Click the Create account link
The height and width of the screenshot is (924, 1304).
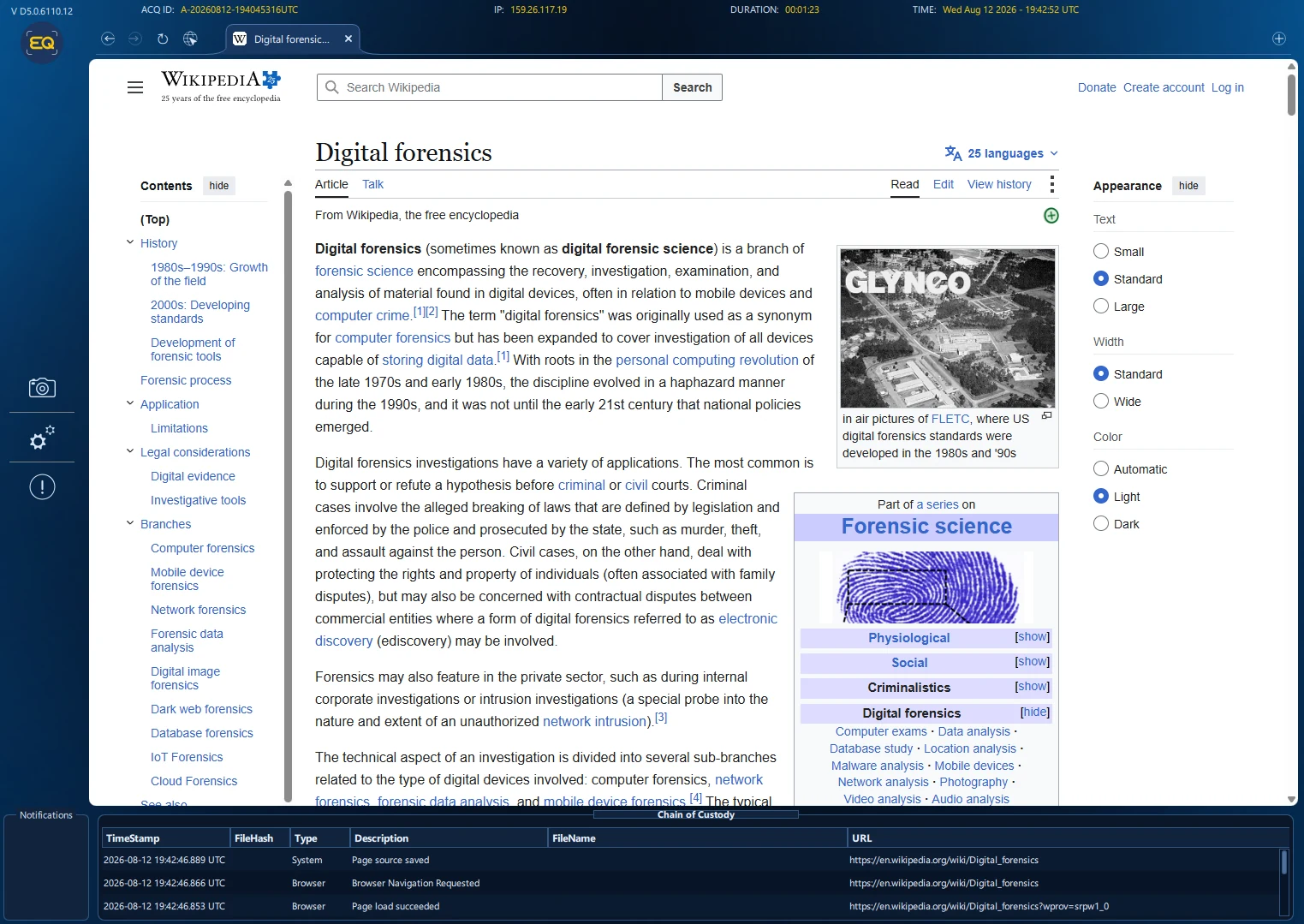click(x=1164, y=87)
